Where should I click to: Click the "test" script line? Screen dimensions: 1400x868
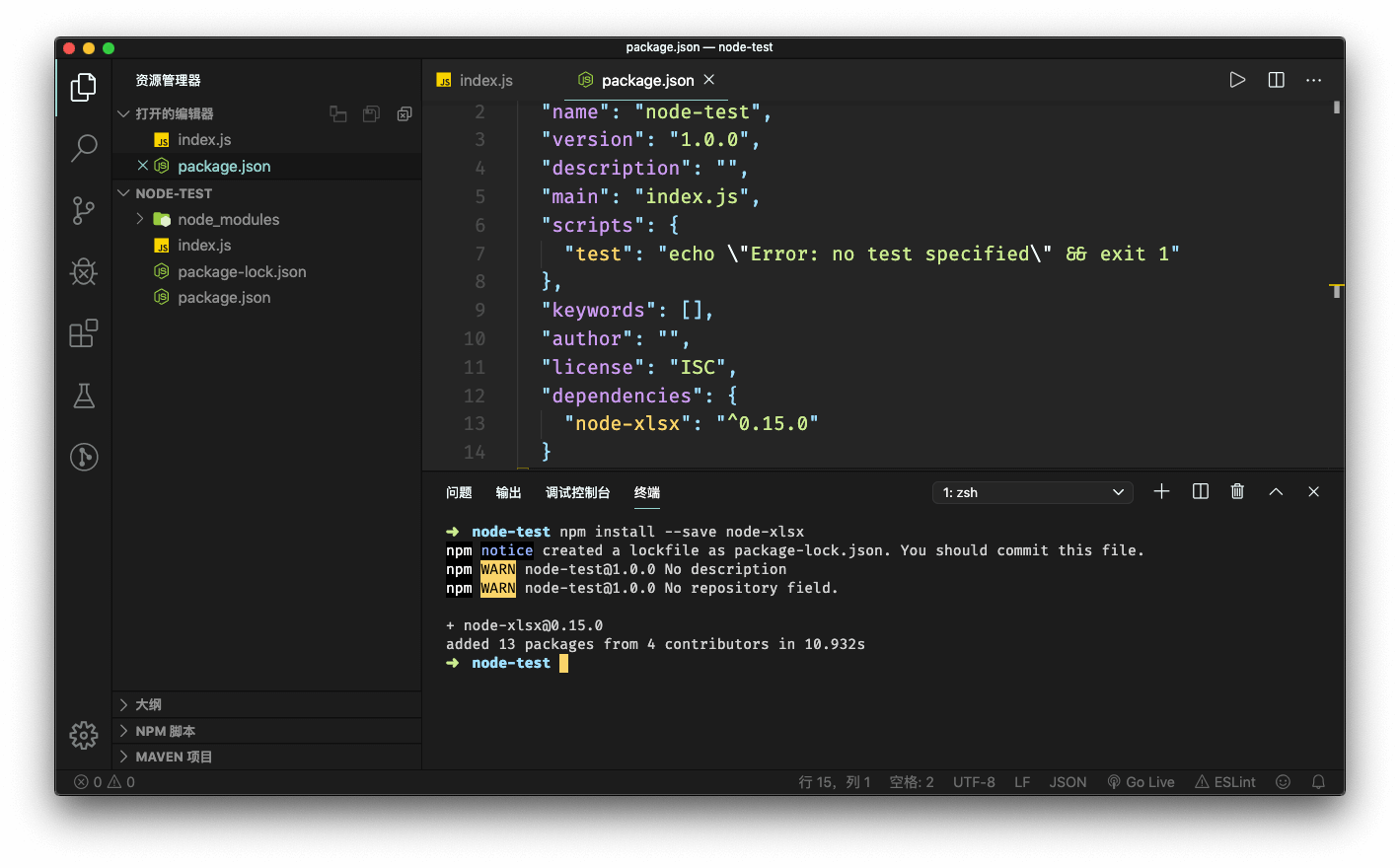pyautogui.click(x=871, y=253)
